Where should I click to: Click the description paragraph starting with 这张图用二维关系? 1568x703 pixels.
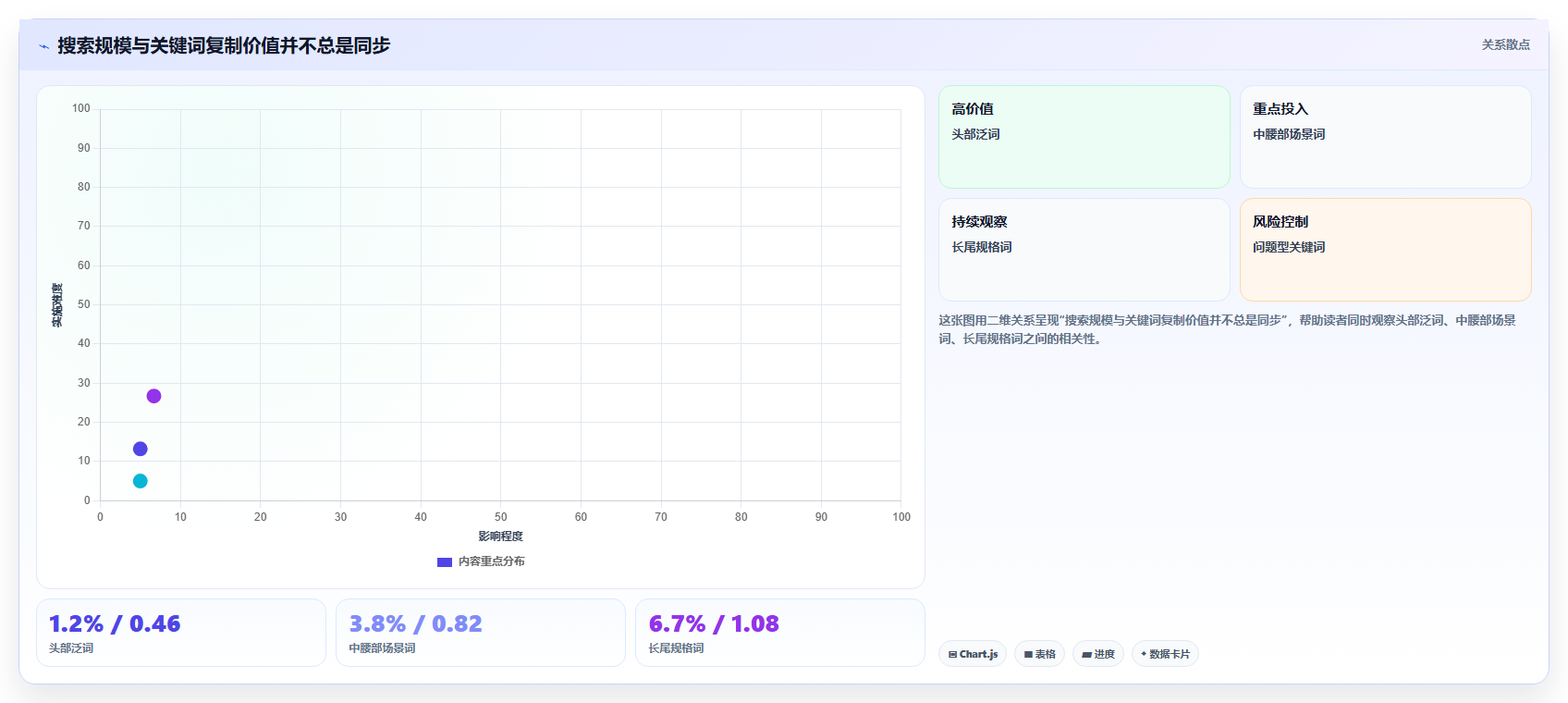pos(1228,329)
